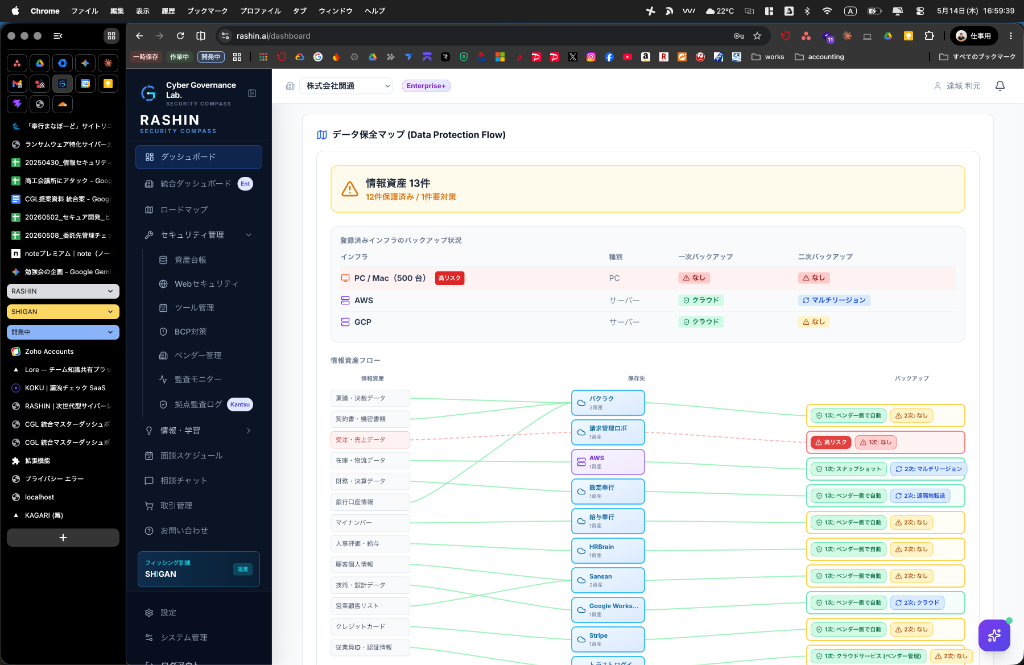Collapse the RASHIN sidebar panel icon
This screenshot has width=1024, height=665.
(x=252, y=93)
